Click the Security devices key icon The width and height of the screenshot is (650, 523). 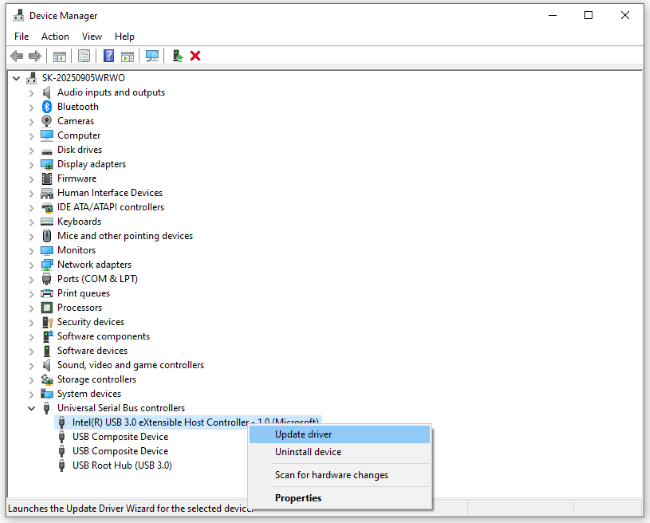coord(48,322)
